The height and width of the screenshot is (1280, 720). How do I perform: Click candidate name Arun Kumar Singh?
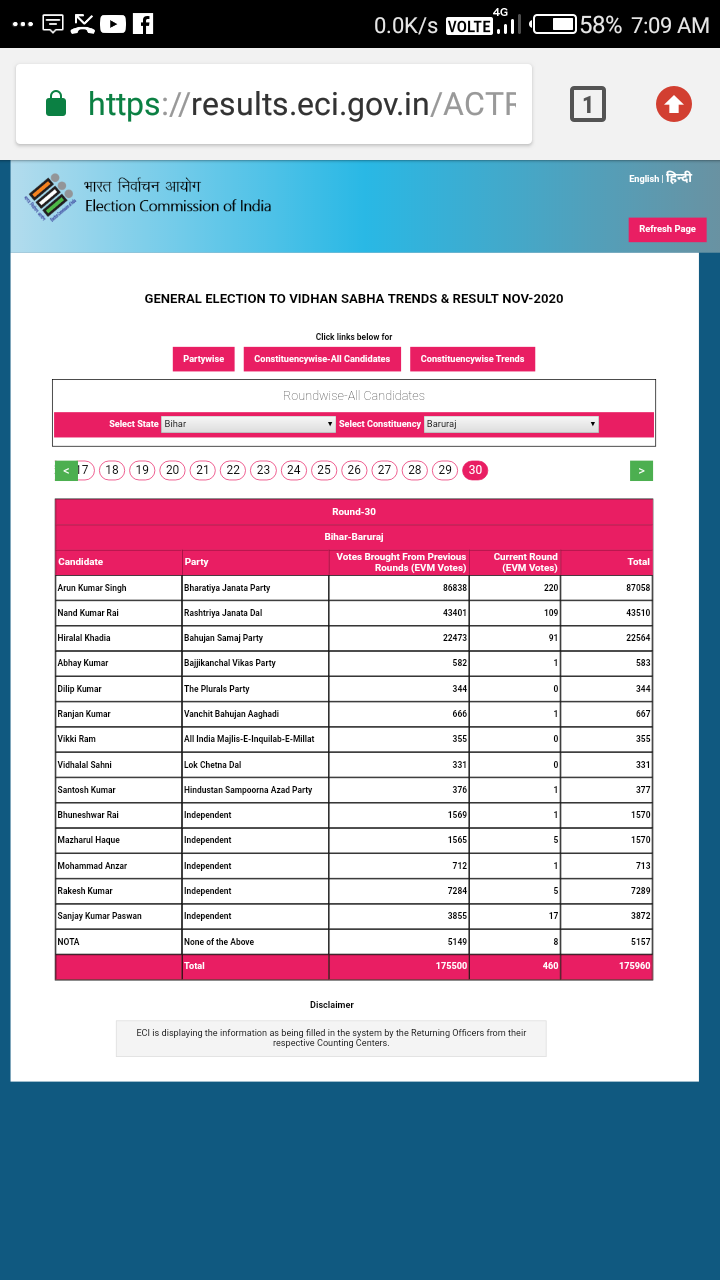click(92, 588)
